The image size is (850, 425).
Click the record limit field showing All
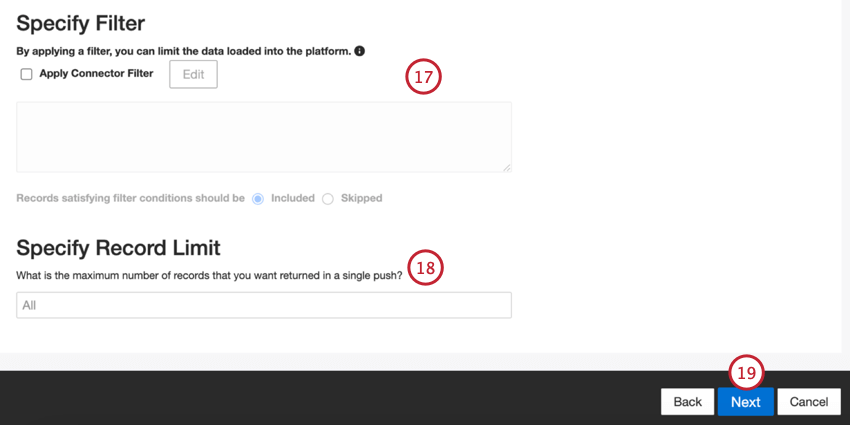click(x=264, y=305)
